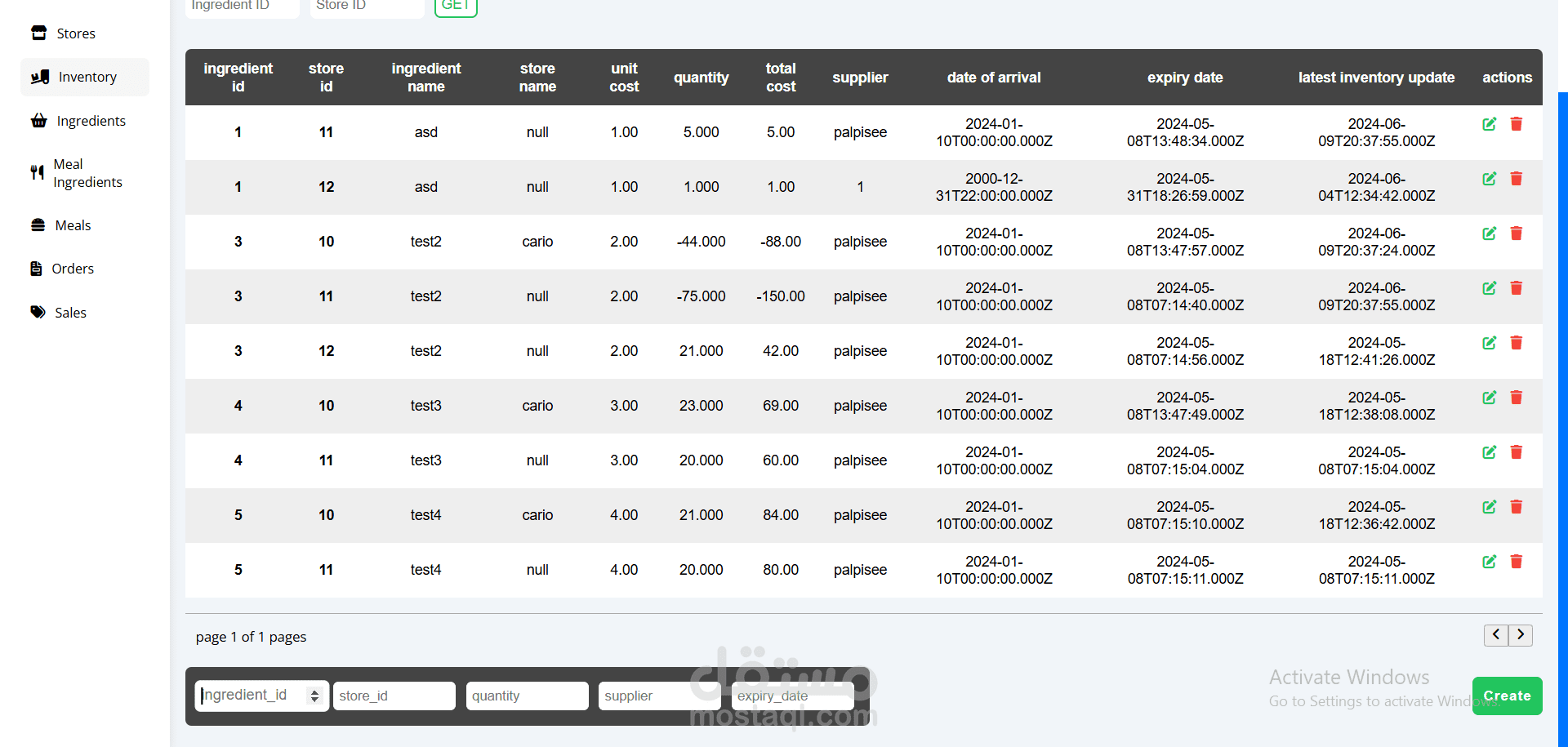
Task: Select the -44.000 quantity cell
Action: coord(702,242)
